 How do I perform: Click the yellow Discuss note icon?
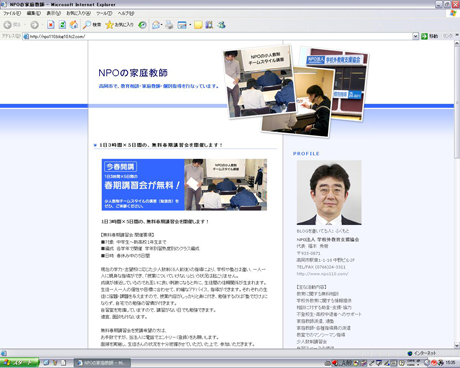[198, 25]
